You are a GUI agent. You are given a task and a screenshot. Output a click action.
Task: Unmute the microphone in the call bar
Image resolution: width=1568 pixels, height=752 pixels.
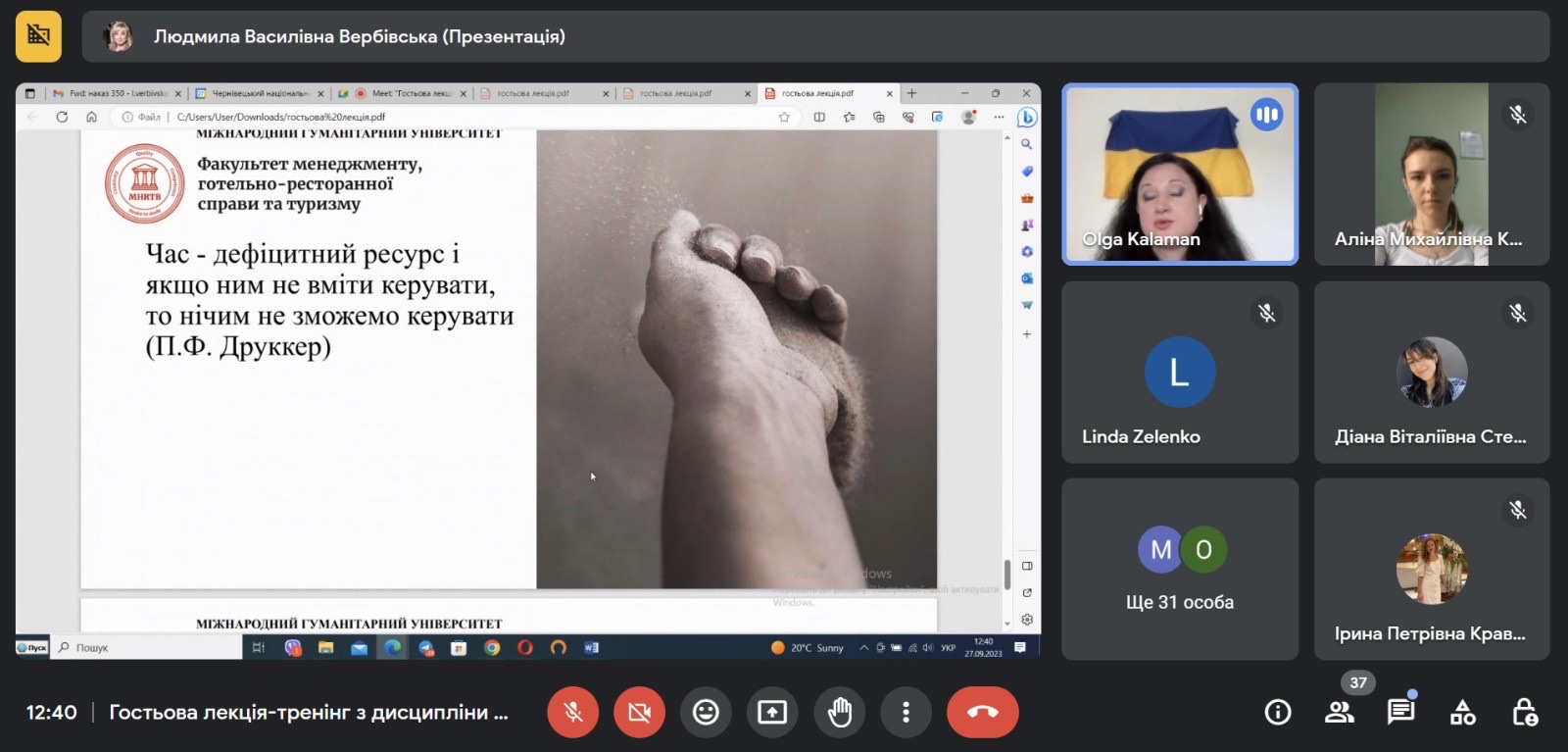tap(573, 712)
